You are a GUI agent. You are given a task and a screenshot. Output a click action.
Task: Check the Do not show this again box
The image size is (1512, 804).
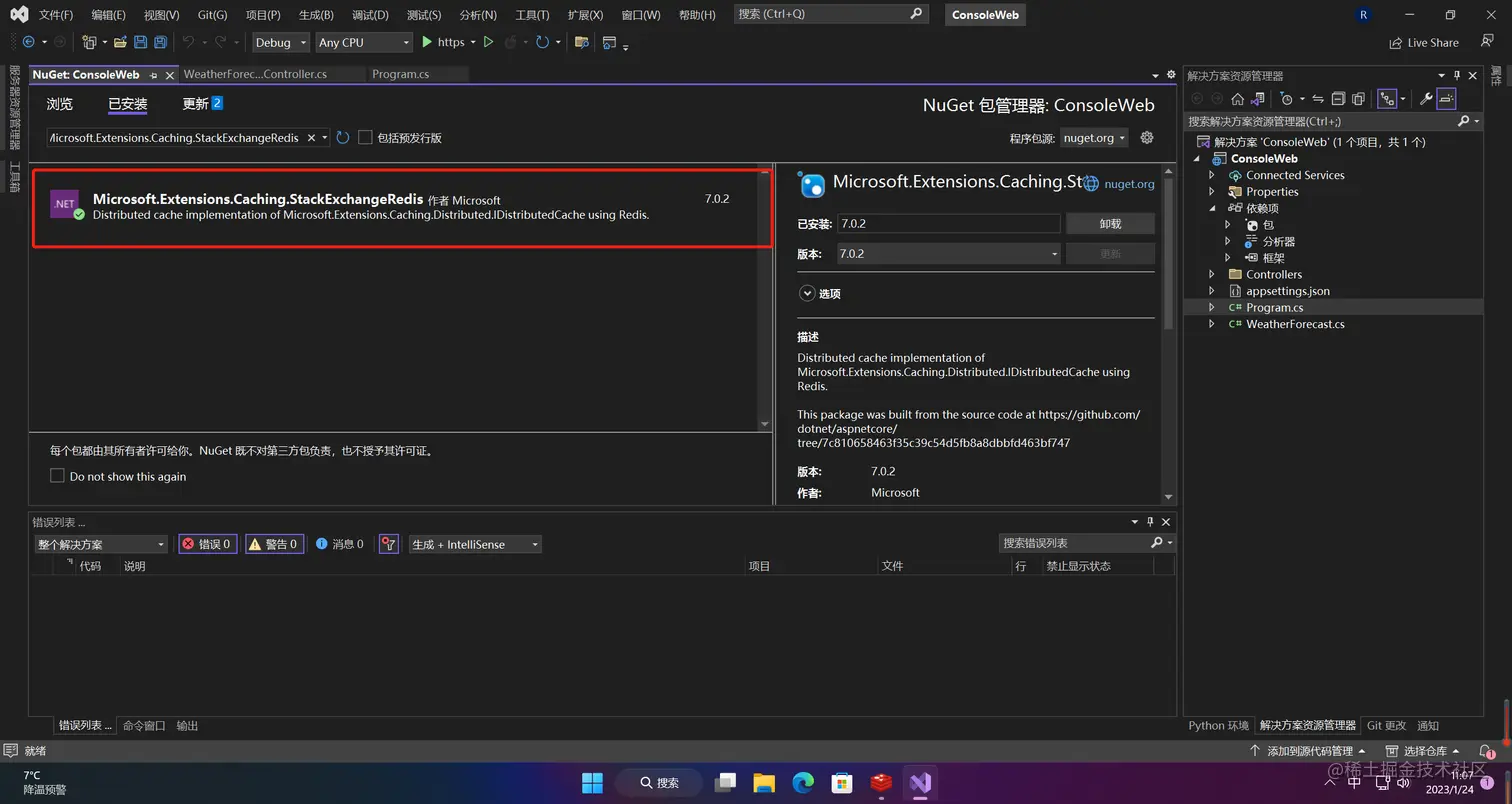(57, 476)
